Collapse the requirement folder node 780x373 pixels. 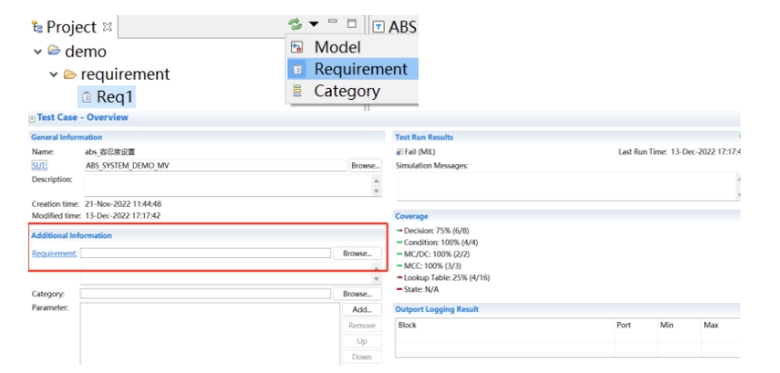pos(54,75)
